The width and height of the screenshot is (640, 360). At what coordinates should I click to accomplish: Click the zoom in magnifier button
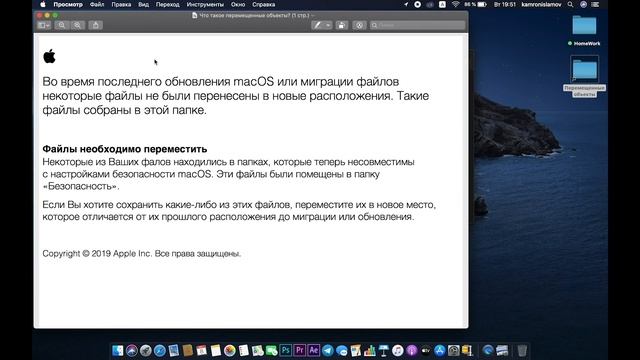tap(77, 25)
